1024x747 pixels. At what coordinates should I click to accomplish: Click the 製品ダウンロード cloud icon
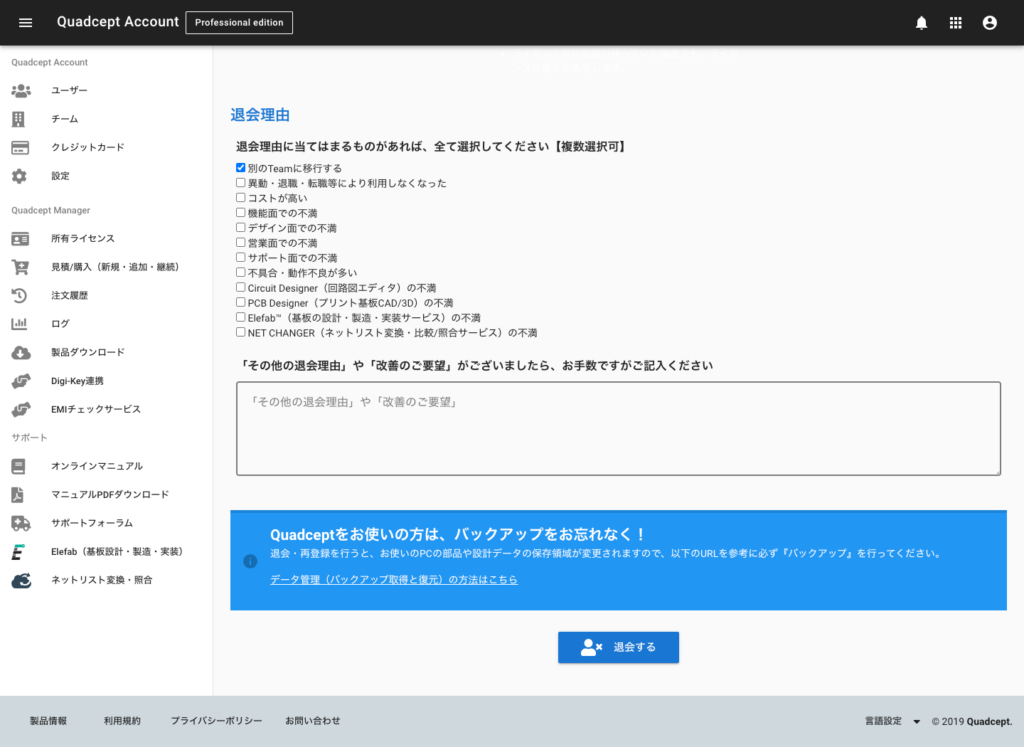[x=22, y=352]
